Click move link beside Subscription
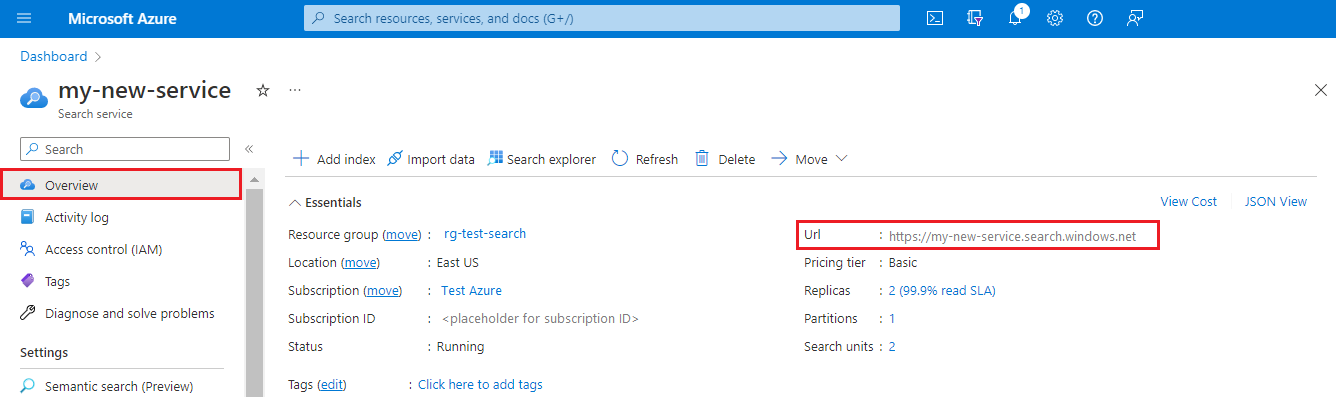 click(383, 290)
